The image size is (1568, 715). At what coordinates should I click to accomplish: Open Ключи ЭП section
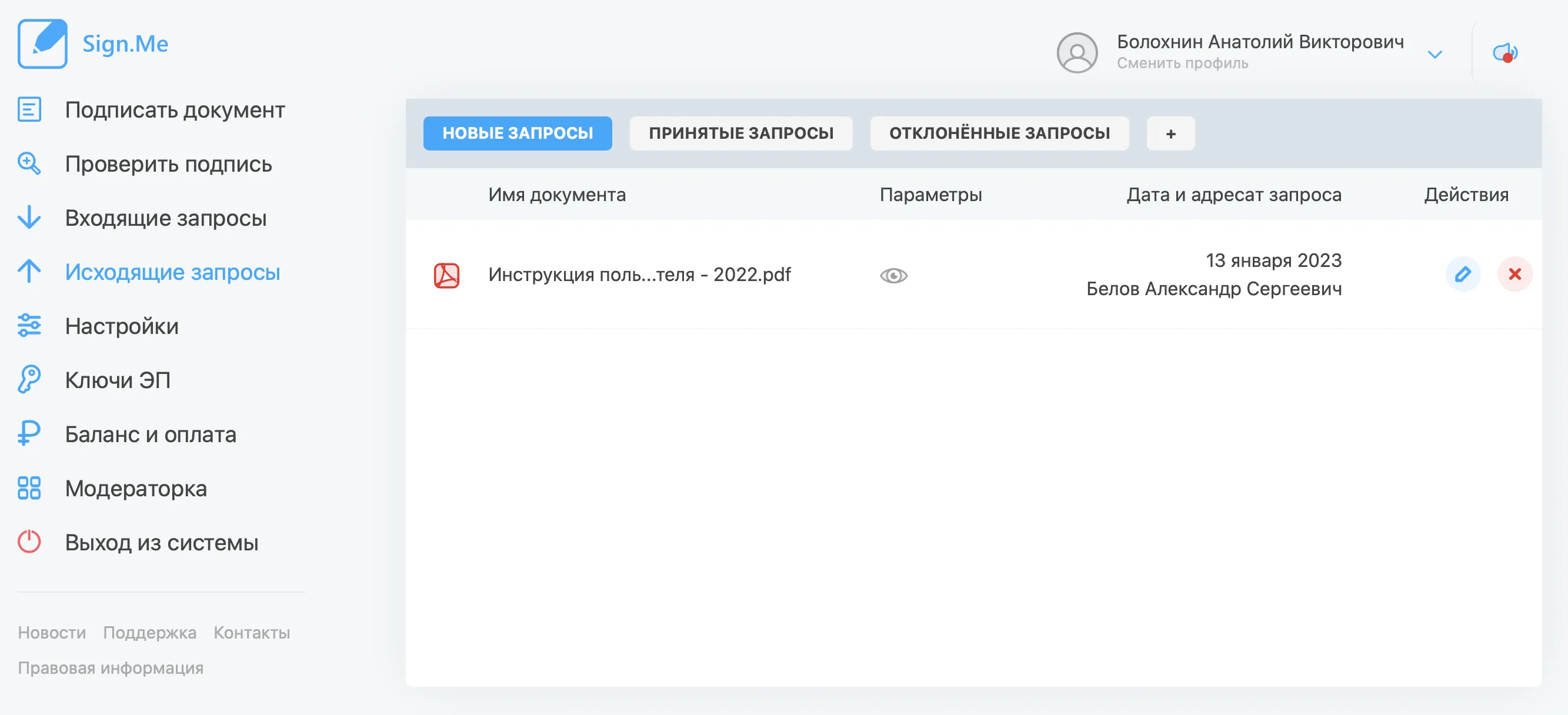click(x=118, y=380)
